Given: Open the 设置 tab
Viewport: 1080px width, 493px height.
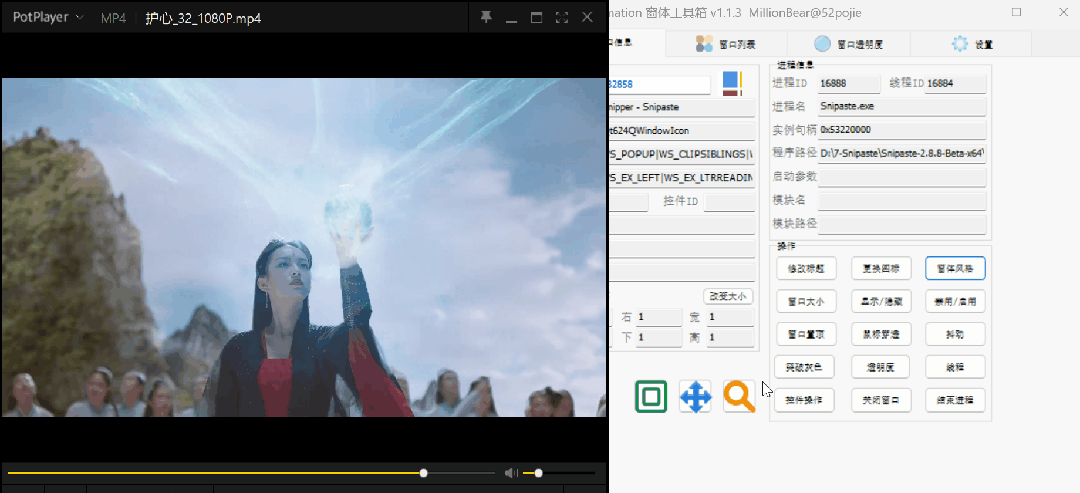Looking at the screenshot, I should coord(971,44).
